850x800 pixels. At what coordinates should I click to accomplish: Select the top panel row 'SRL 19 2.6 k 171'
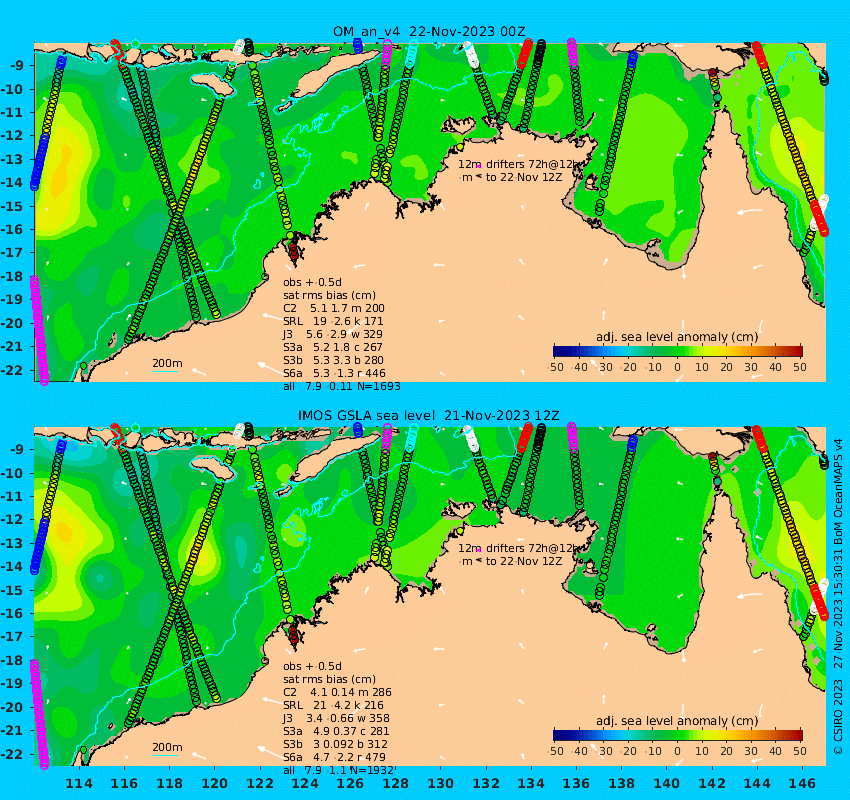click(x=333, y=321)
